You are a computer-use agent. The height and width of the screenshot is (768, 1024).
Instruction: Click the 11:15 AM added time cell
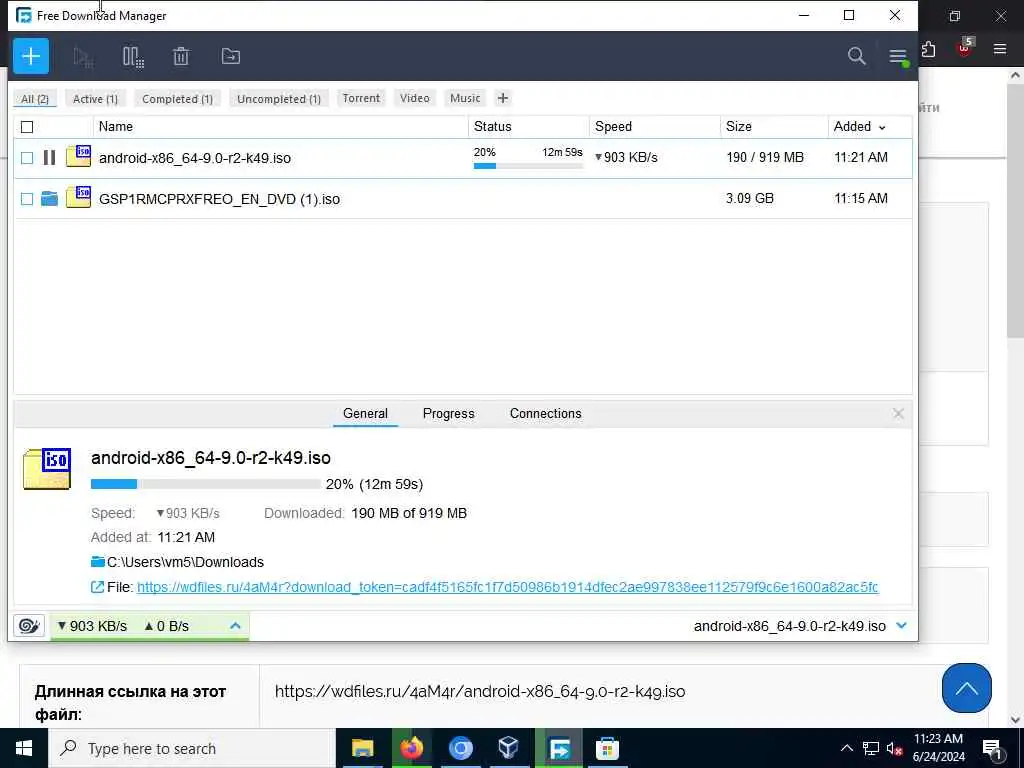pyautogui.click(x=861, y=198)
